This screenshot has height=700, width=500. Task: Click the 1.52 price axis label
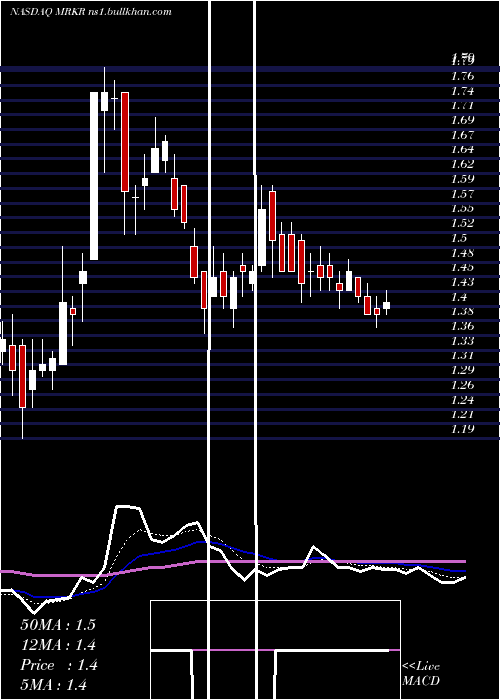462,223
